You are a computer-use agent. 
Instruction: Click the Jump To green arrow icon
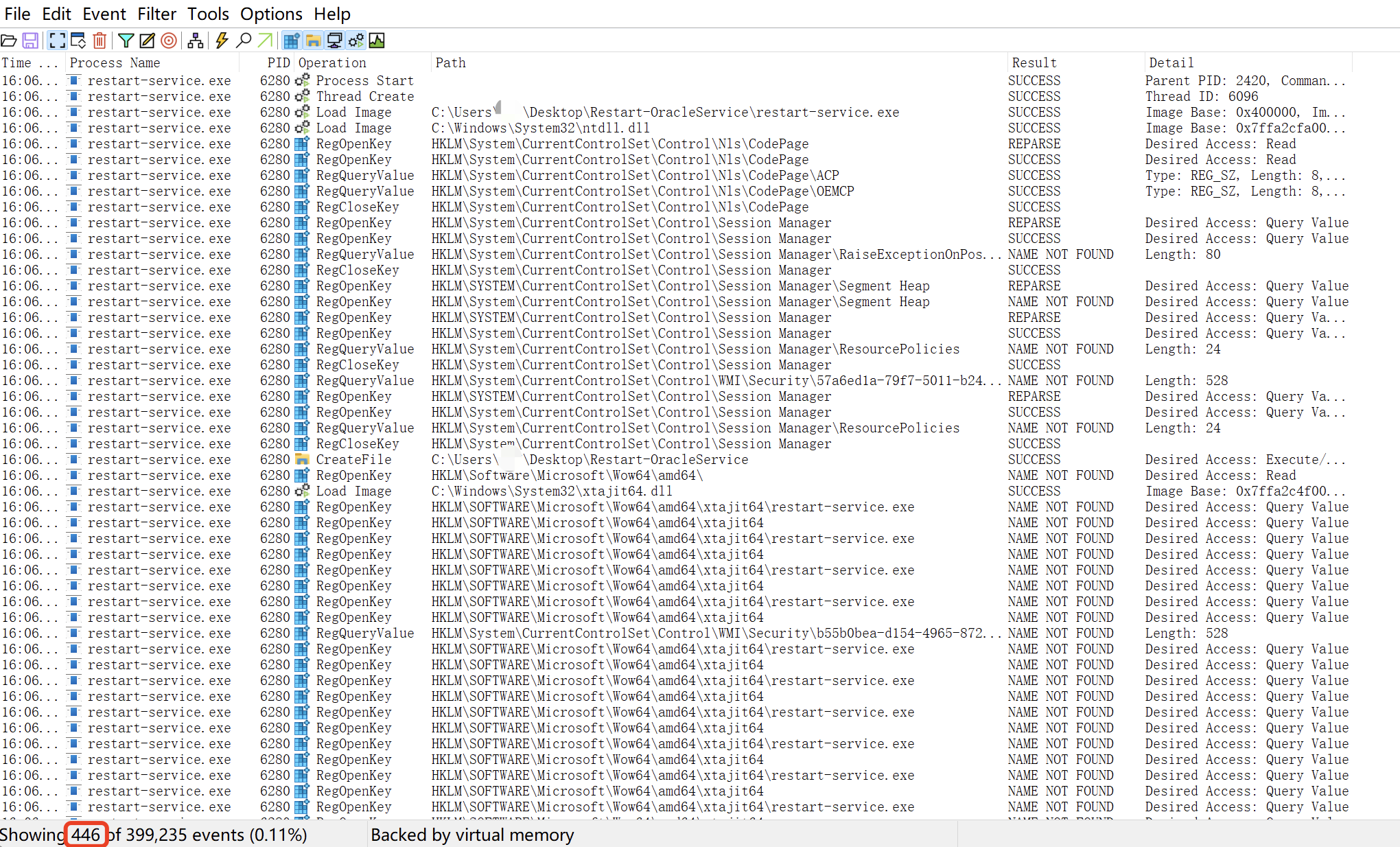point(265,41)
